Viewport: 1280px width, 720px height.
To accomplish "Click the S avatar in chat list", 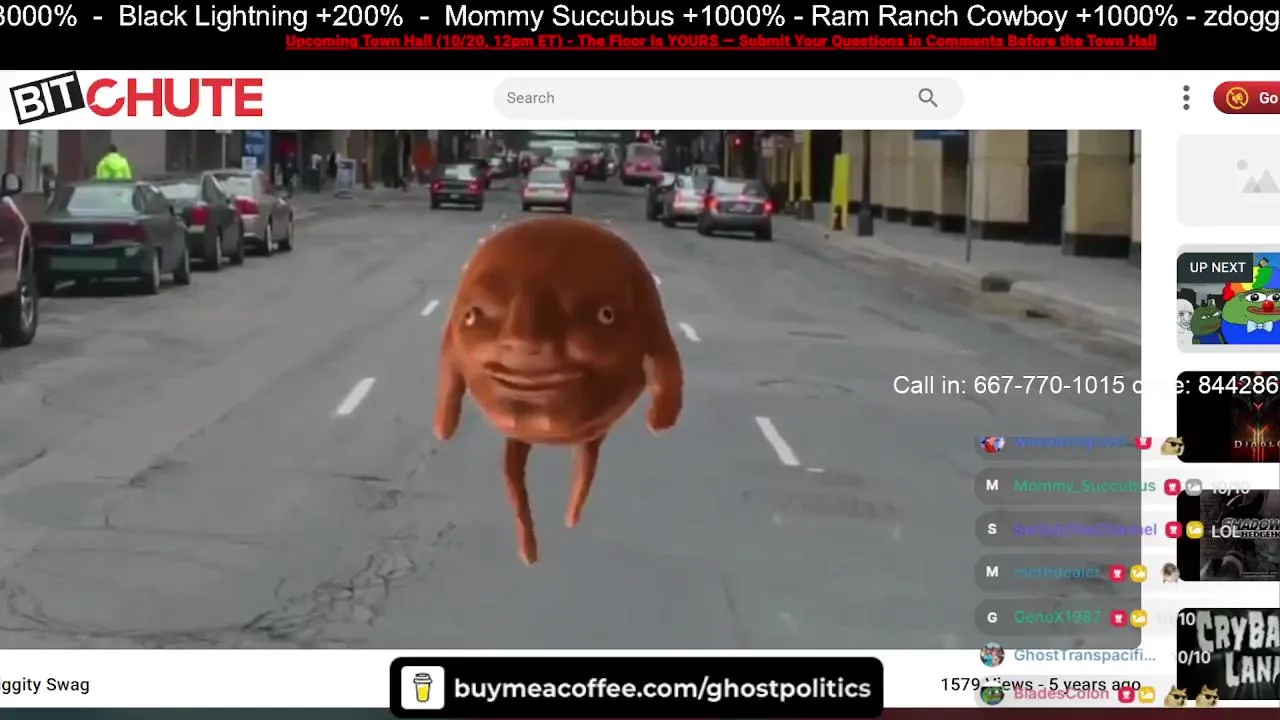I will click(992, 529).
